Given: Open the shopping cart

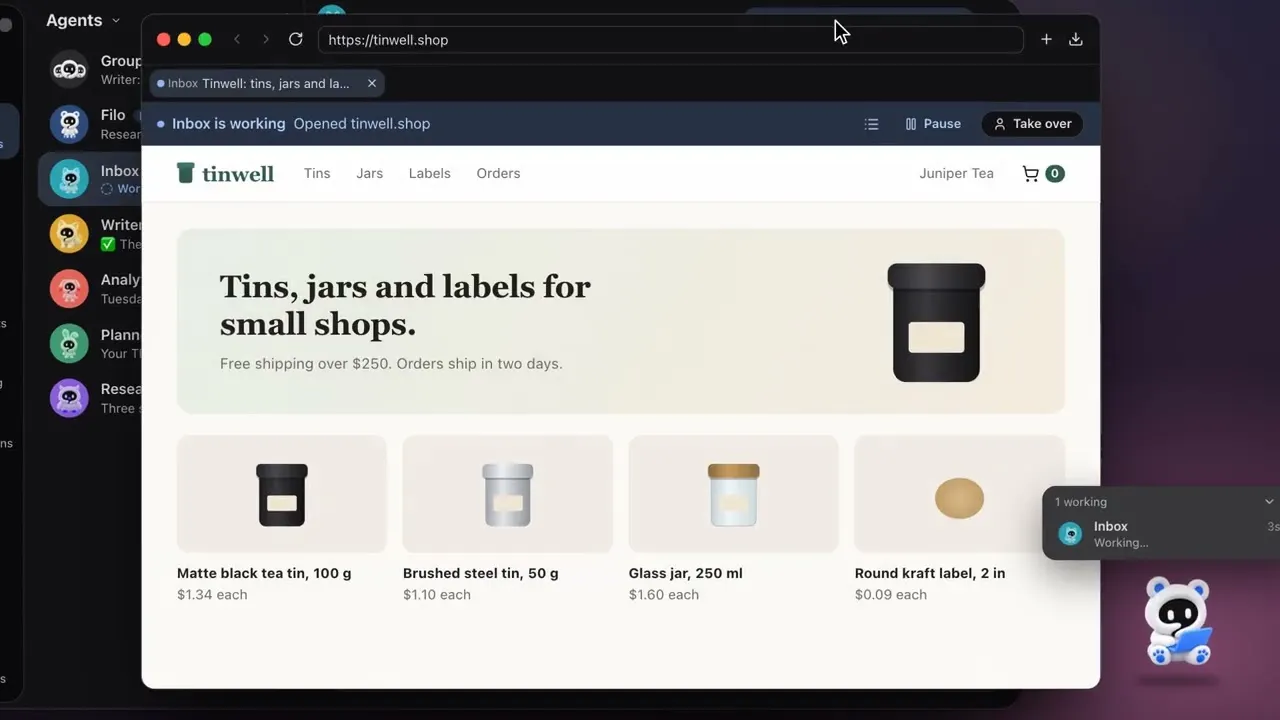Looking at the screenshot, I should (1043, 174).
